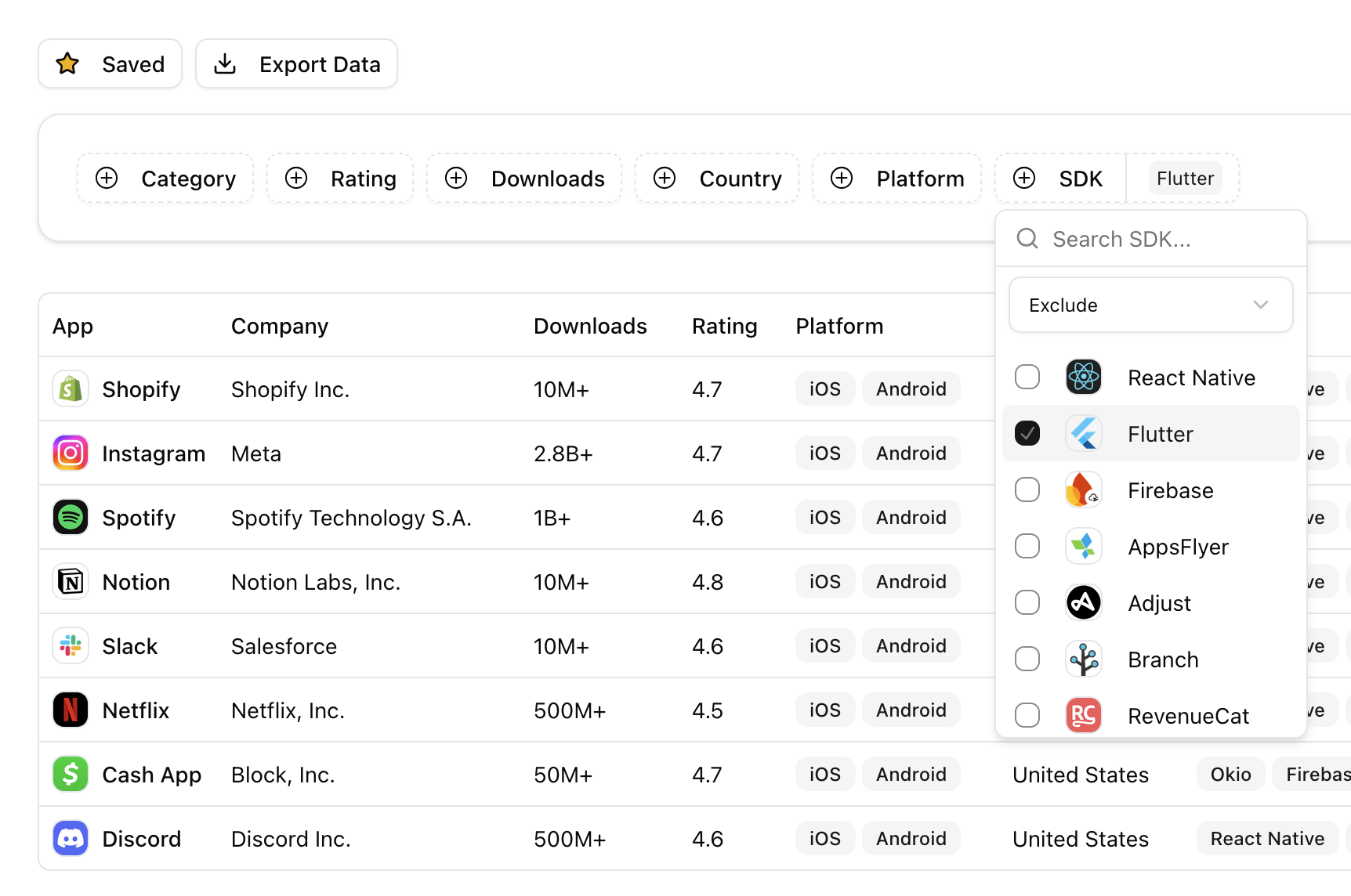1351x896 pixels.
Task: Click the Firebase logo in SDK list
Action: pyautogui.click(x=1084, y=490)
